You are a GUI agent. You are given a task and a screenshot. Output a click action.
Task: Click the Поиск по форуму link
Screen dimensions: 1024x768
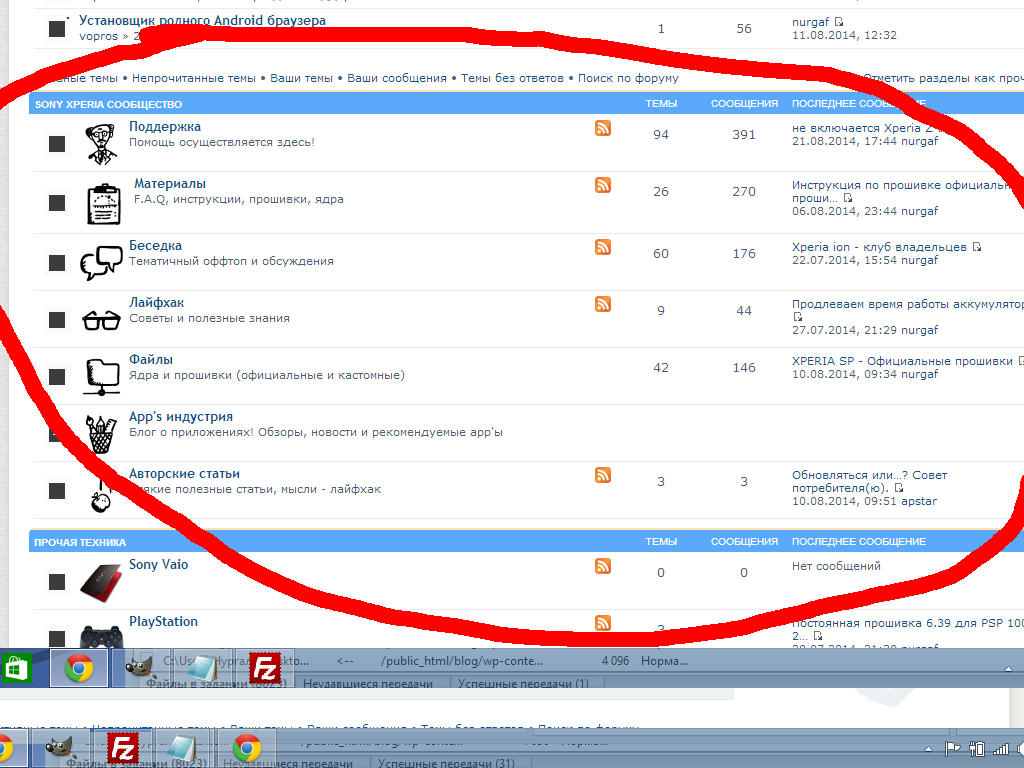[x=628, y=78]
